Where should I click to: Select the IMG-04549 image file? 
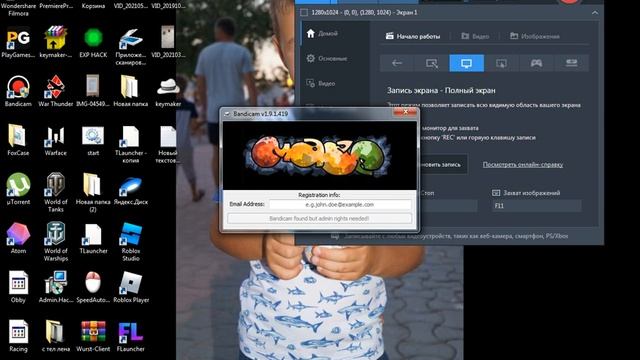(x=93, y=86)
